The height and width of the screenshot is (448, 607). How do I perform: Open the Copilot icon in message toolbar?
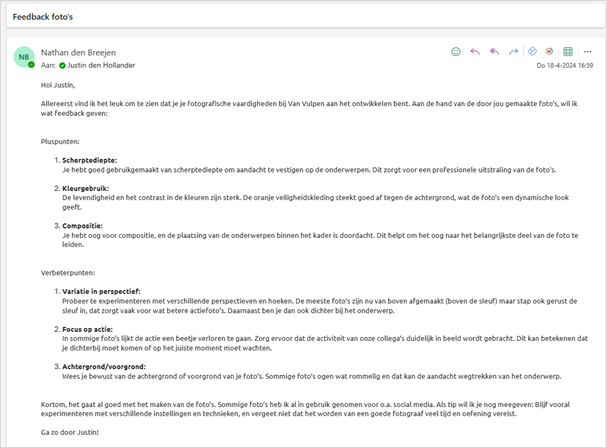pos(550,51)
